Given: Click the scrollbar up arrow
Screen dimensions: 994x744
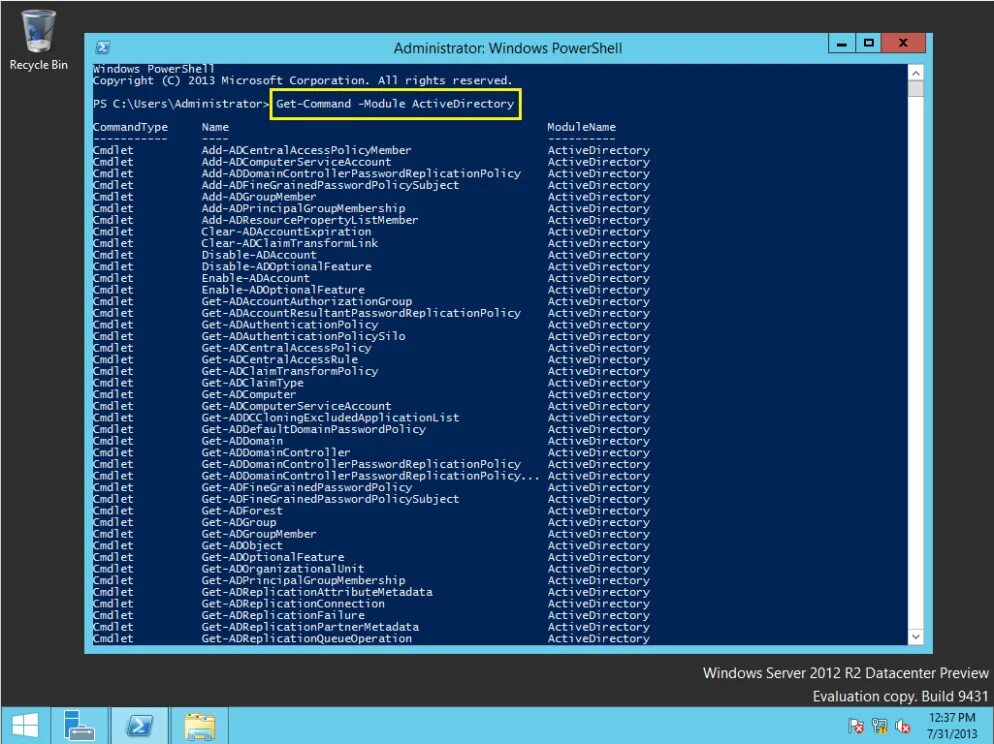Looking at the screenshot, I should pyautogui.click(x=915, y=73).
